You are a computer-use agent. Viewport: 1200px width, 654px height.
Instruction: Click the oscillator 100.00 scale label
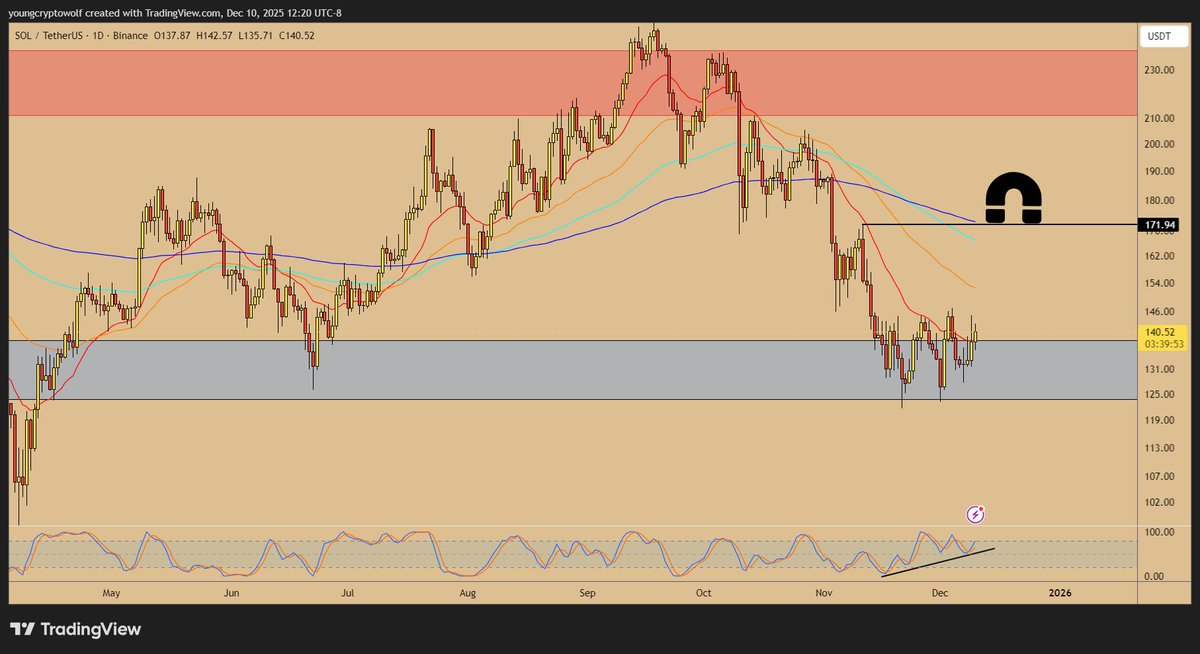click(1160, 533)
